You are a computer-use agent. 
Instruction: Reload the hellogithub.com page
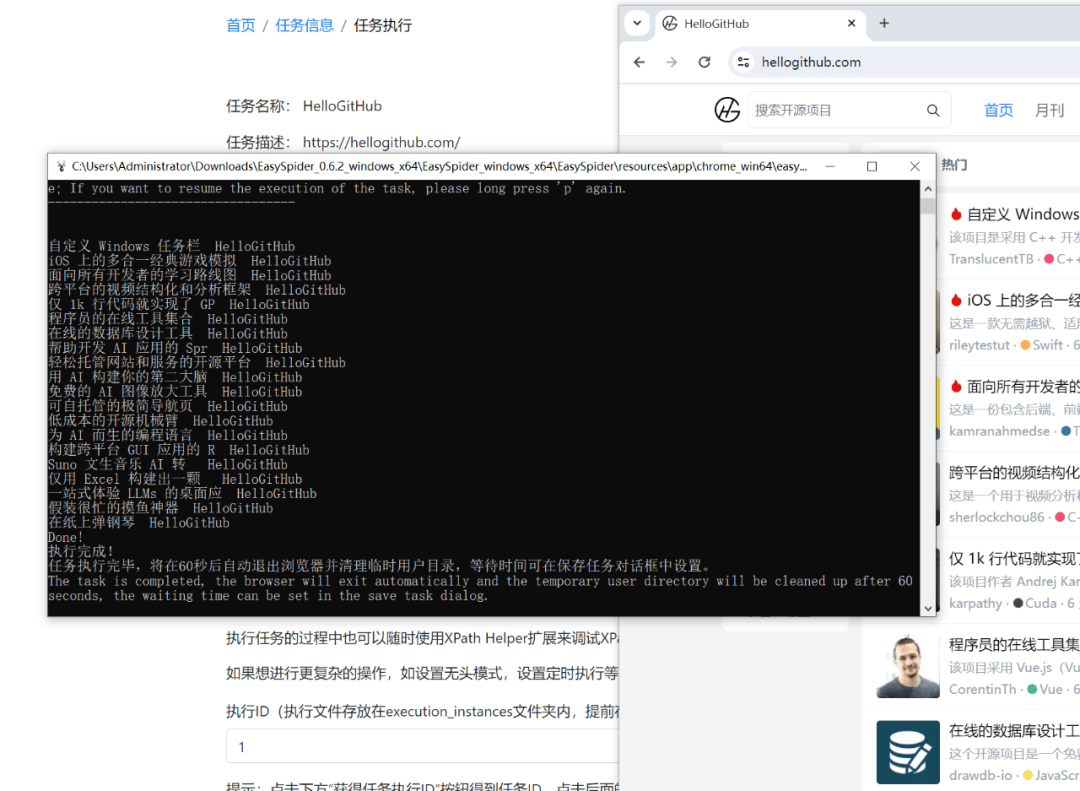click(x=704, y=62)
